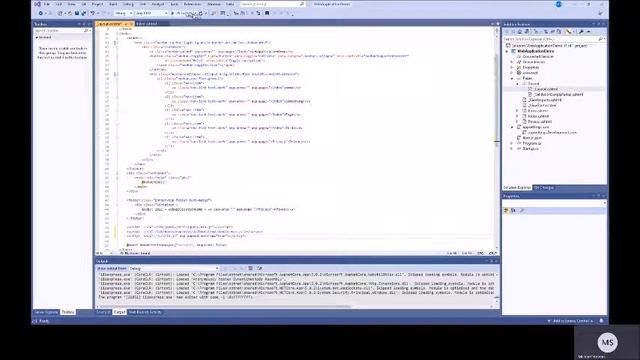Start debugging with IIS Express button
The height and width of the screenshot is (360, 640).
coord(184,13)
